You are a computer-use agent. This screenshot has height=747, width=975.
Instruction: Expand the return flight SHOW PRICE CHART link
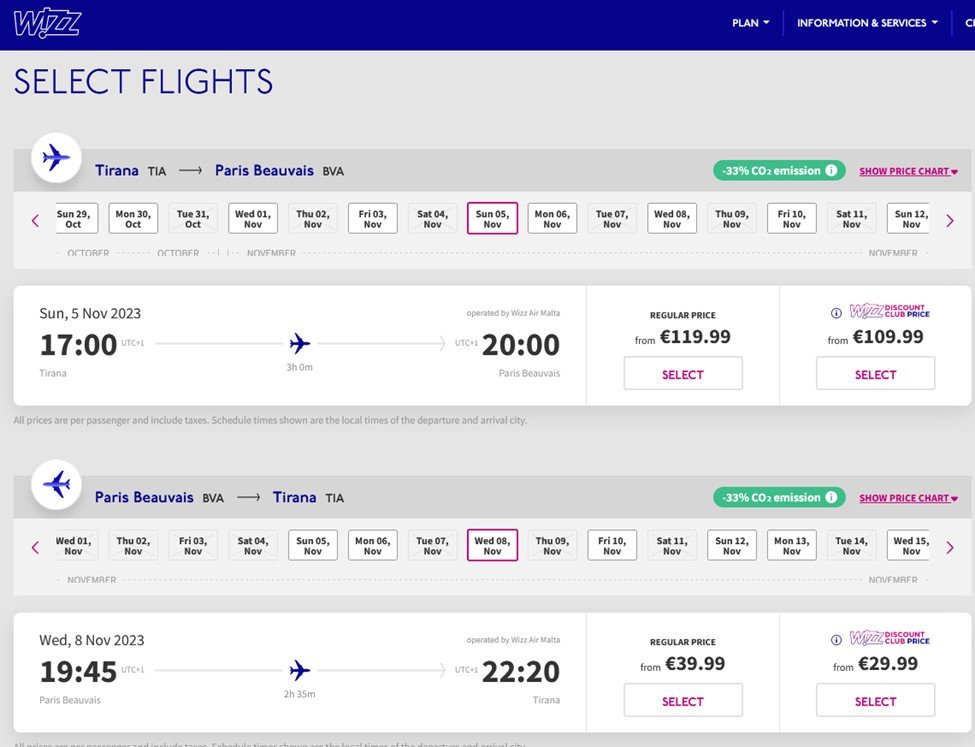[x=908, y=499]
